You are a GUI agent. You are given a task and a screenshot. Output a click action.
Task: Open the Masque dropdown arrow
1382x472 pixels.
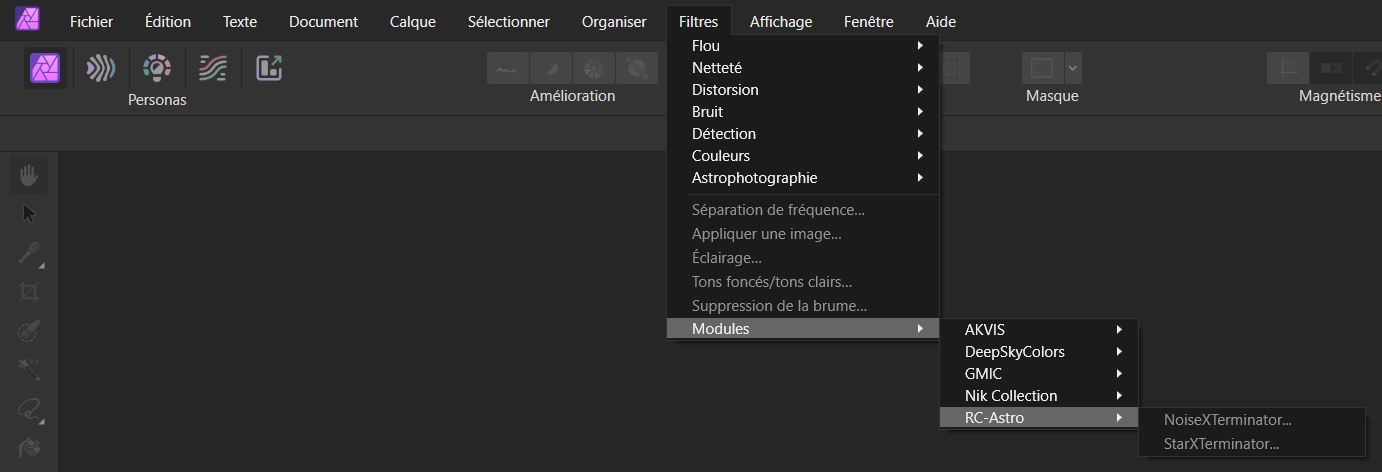(x=1073, y=68)
